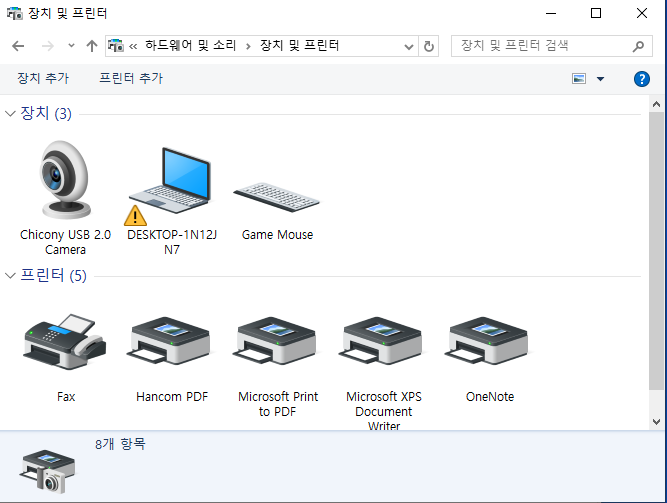The image size is (667, 503).
Task: Click the scrollbar down arrow
Action: 656,422
